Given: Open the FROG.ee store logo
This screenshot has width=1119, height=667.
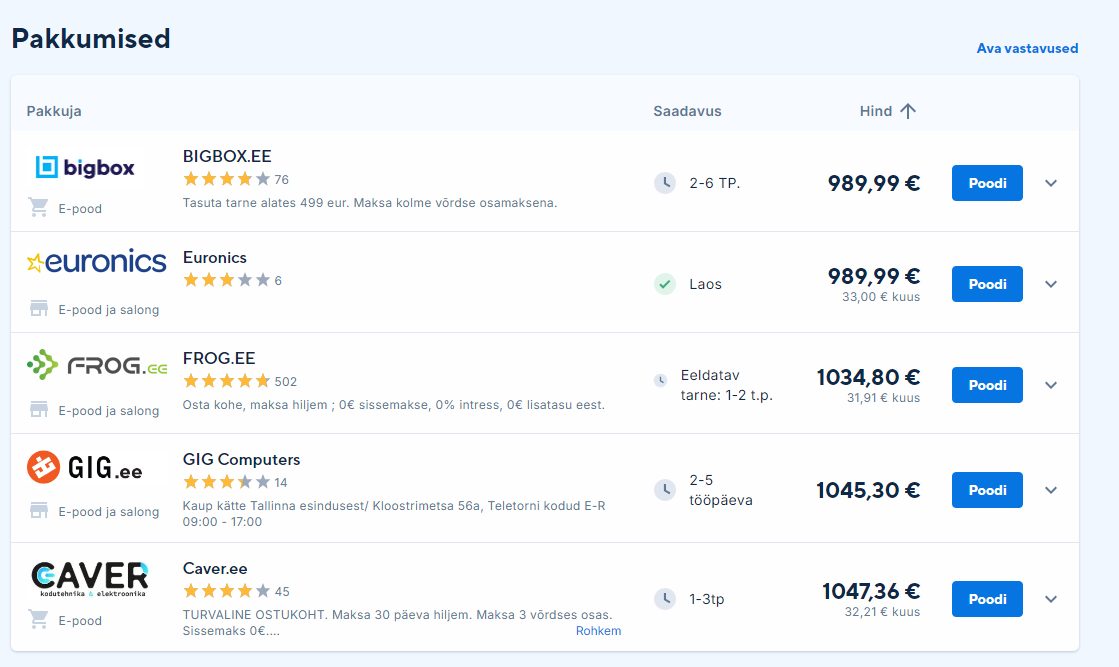Looking at the screenshot, I should [97, 365].
